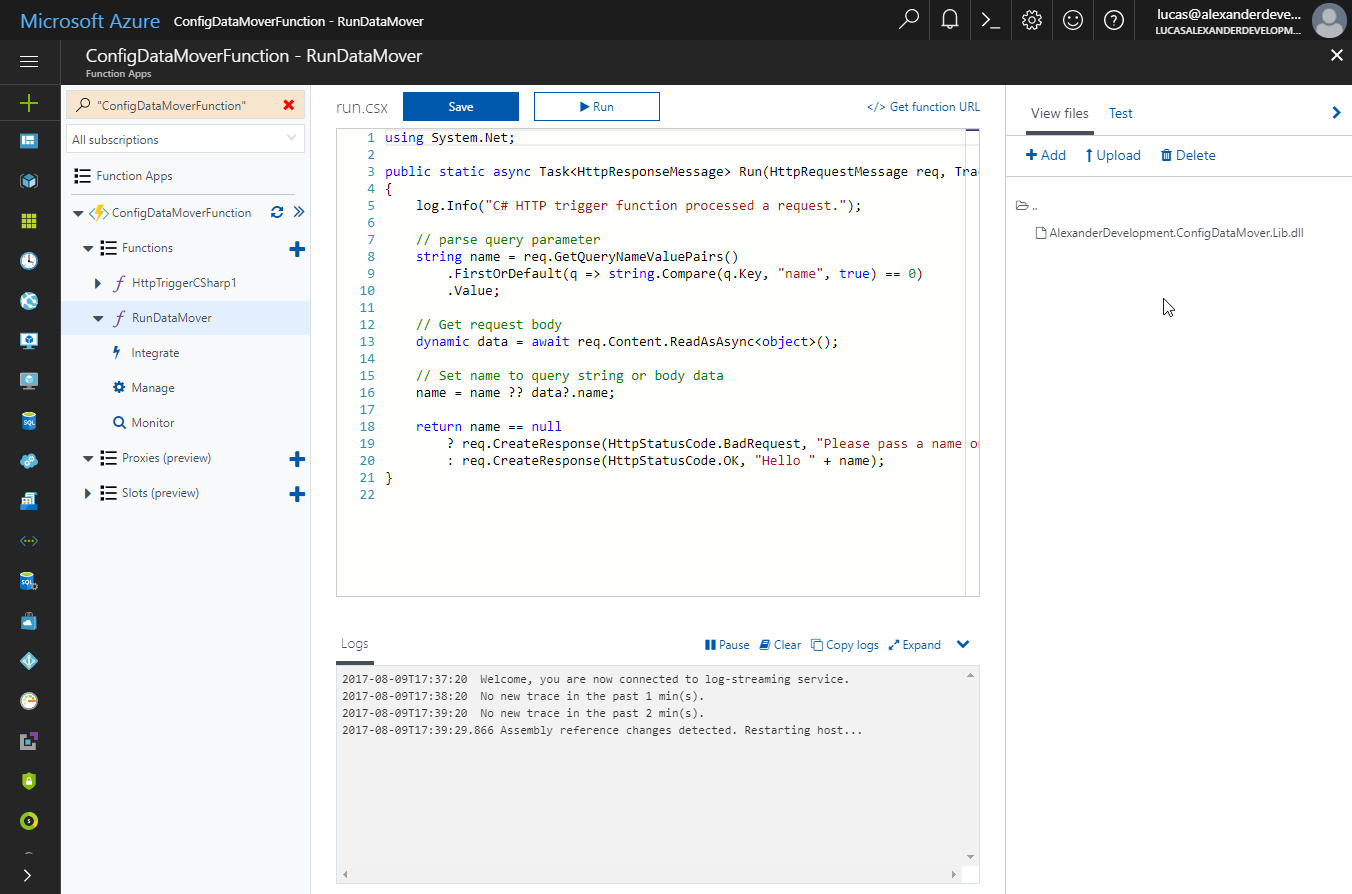
Task: Open Azure Active Directory diamond icon
Action: [29, 661]
